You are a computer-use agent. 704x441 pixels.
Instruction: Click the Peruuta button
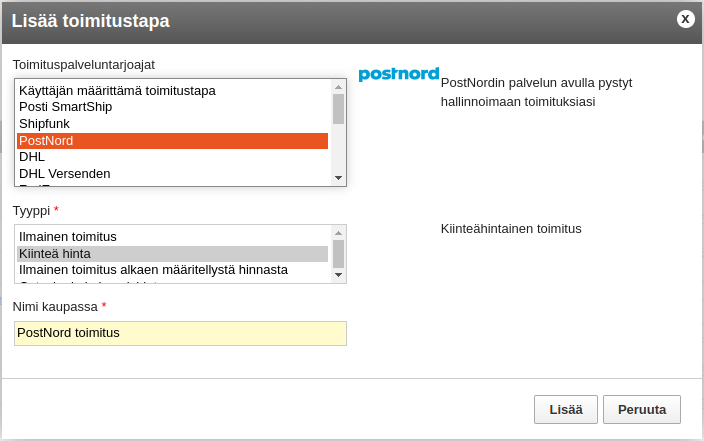[642, 410]
